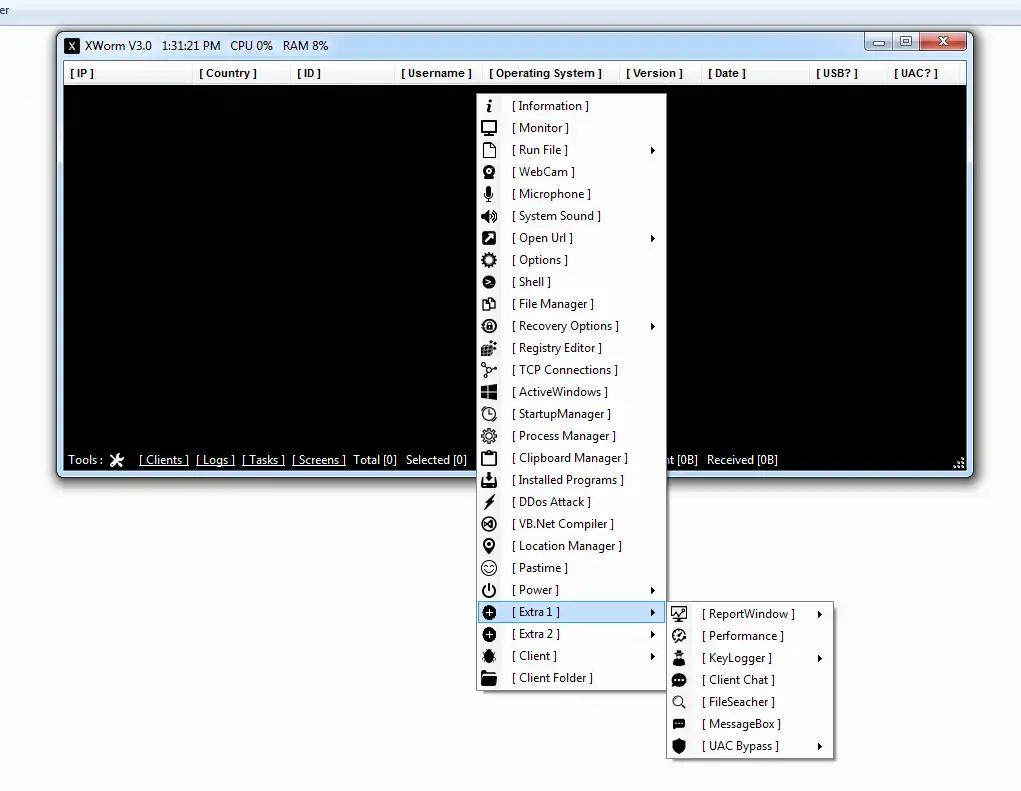Image resolution: width=1021 pixels, height=791 pixels.
Task: Open the Shell console icon
Action: pyautogui.click(x=488, y=281)
